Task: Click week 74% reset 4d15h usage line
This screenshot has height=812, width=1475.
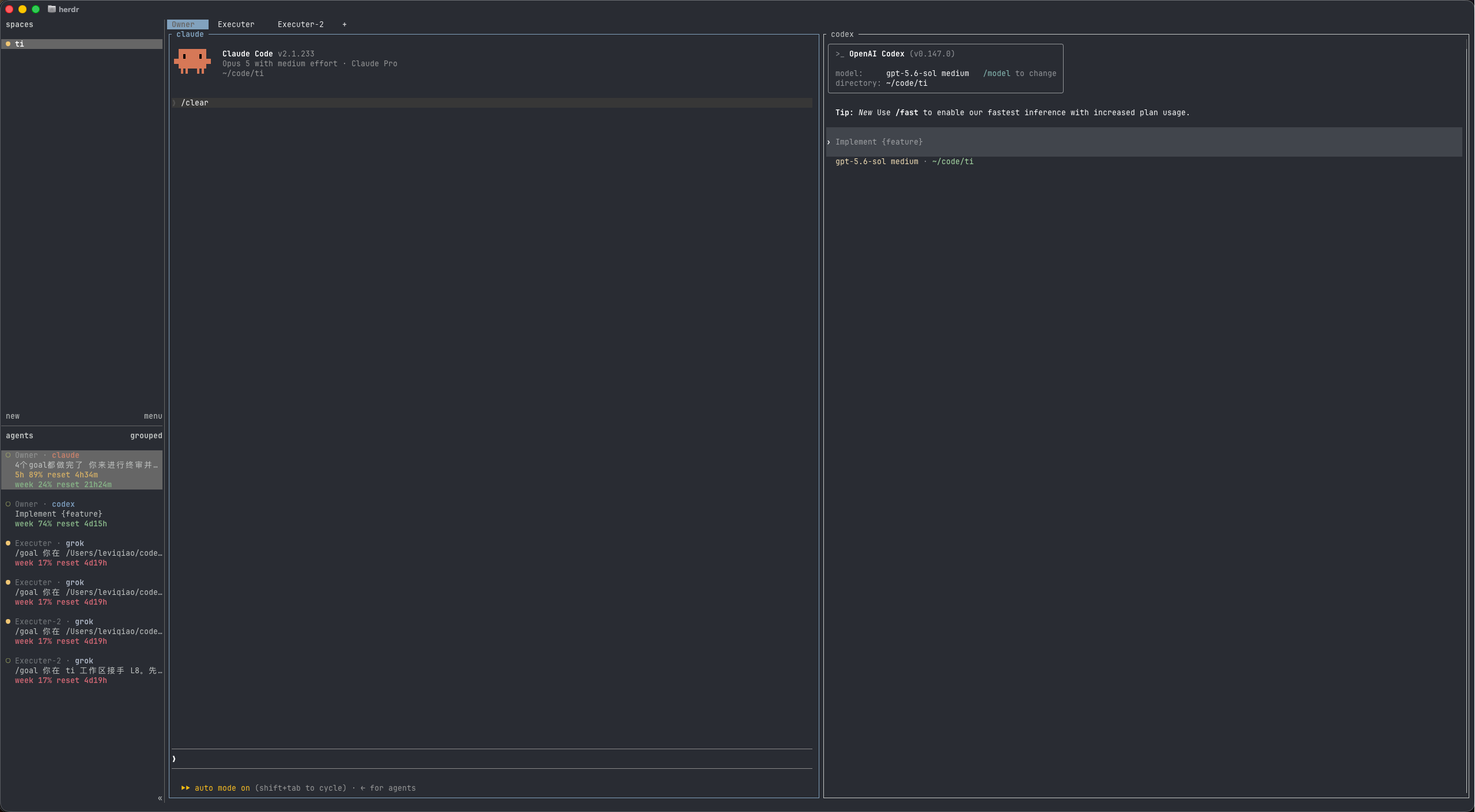Action: (60, 523)
